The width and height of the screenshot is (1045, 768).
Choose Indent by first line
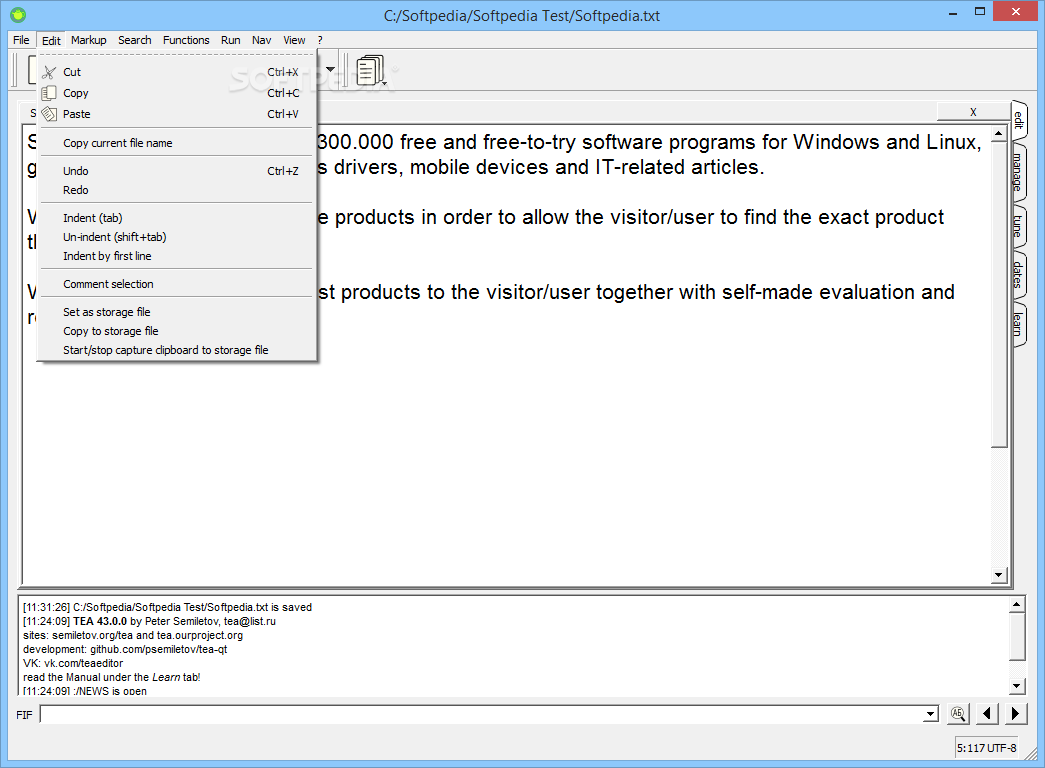[x=177, y=256]
